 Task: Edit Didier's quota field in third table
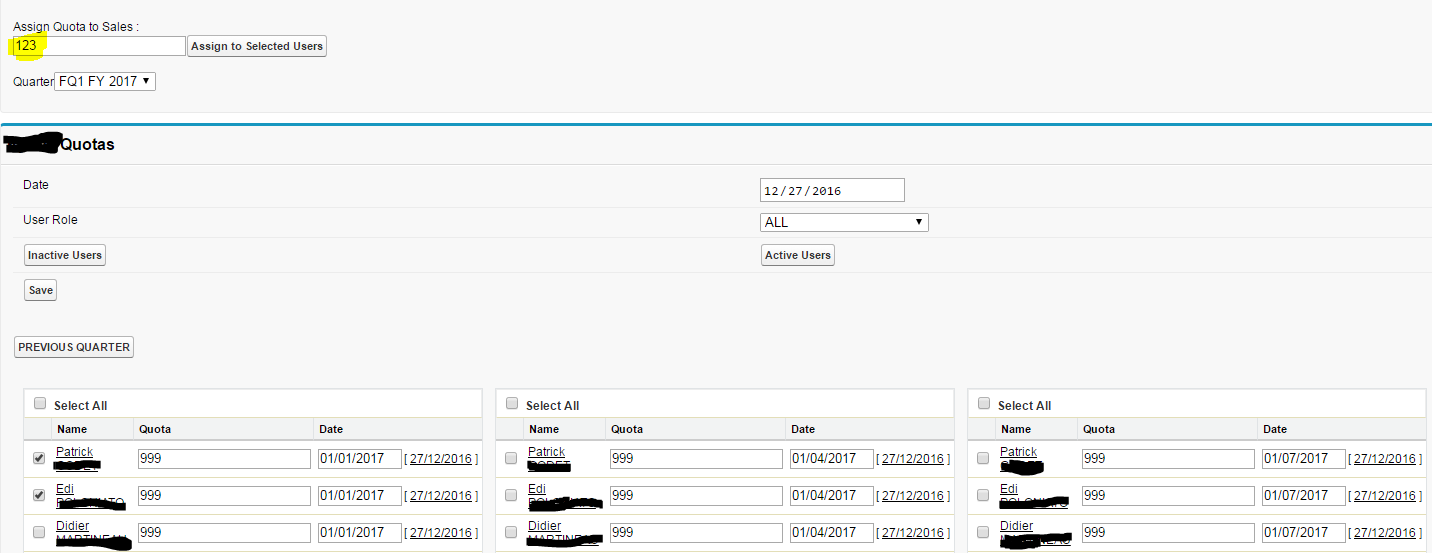[x=1168, y=533]
